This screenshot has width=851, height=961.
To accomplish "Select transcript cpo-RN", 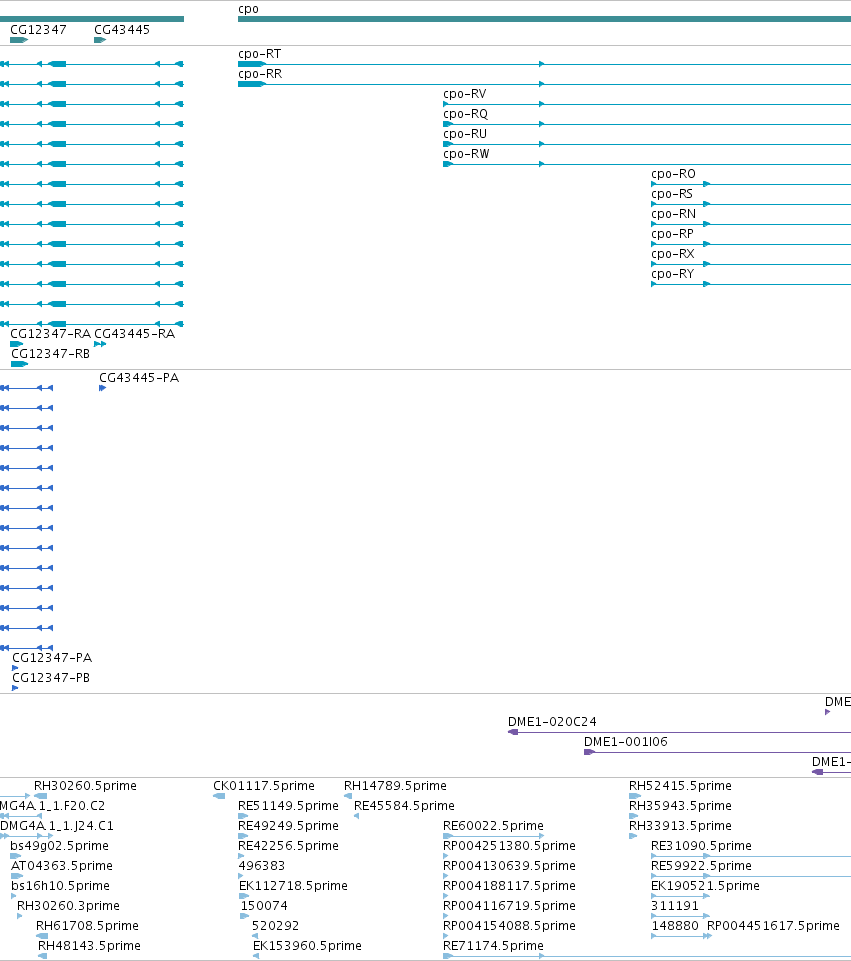I will 673,214.
